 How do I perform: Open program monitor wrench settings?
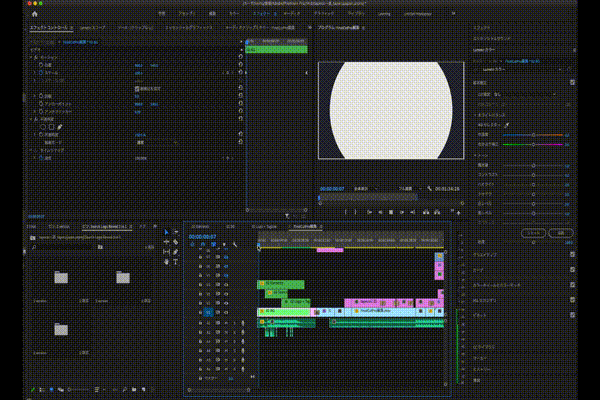pos(429,189)
